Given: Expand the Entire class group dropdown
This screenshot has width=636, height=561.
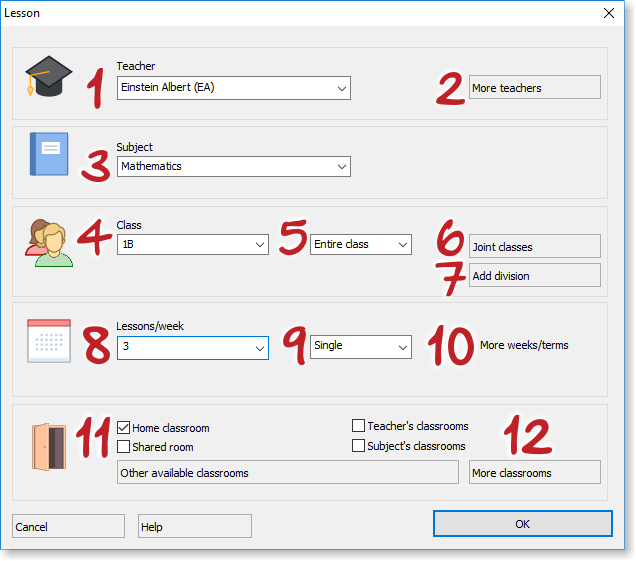Looking at the screenshot, I should (360, 244).
